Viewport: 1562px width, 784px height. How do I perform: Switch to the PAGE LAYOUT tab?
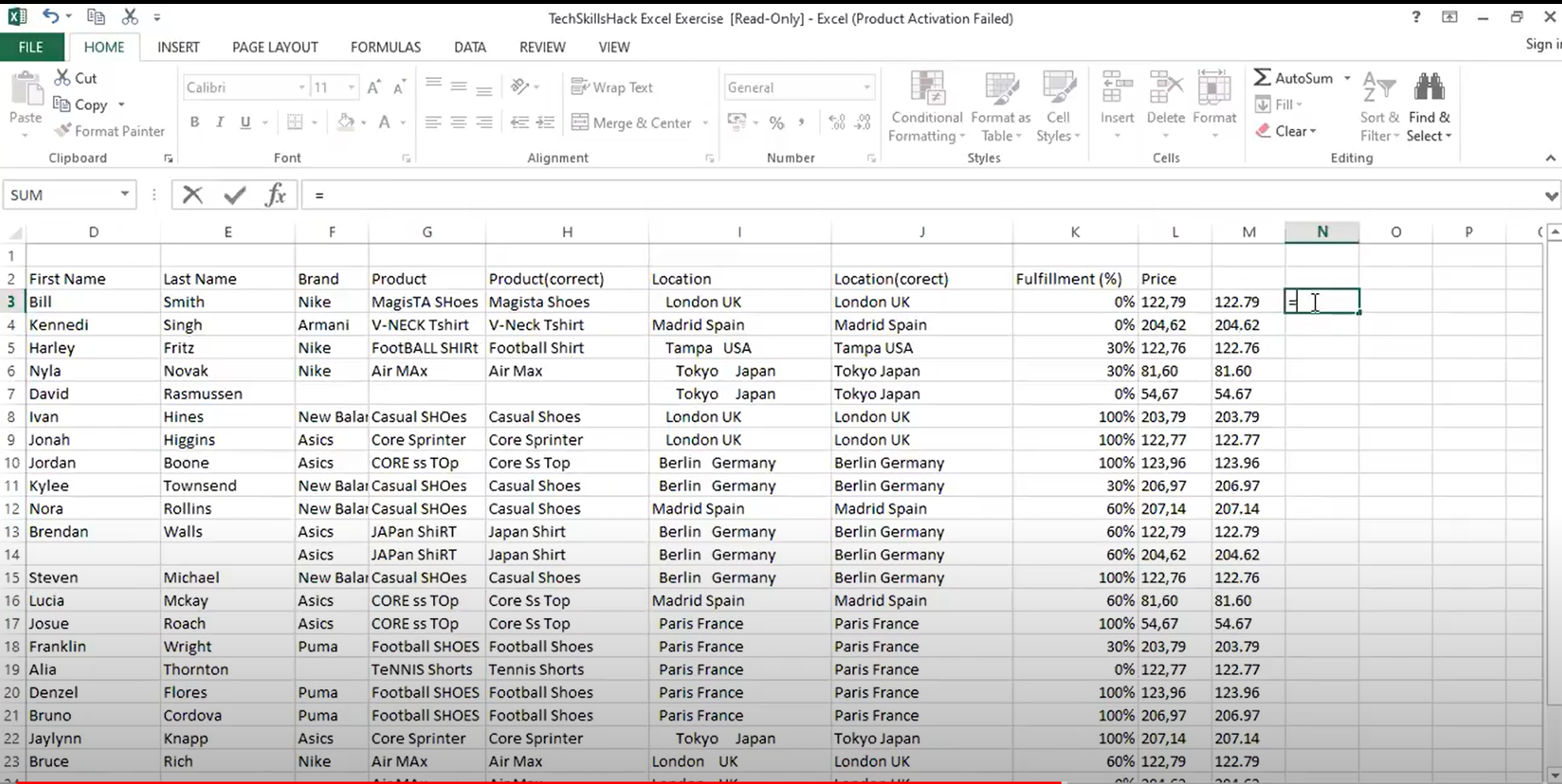[275, 47]
